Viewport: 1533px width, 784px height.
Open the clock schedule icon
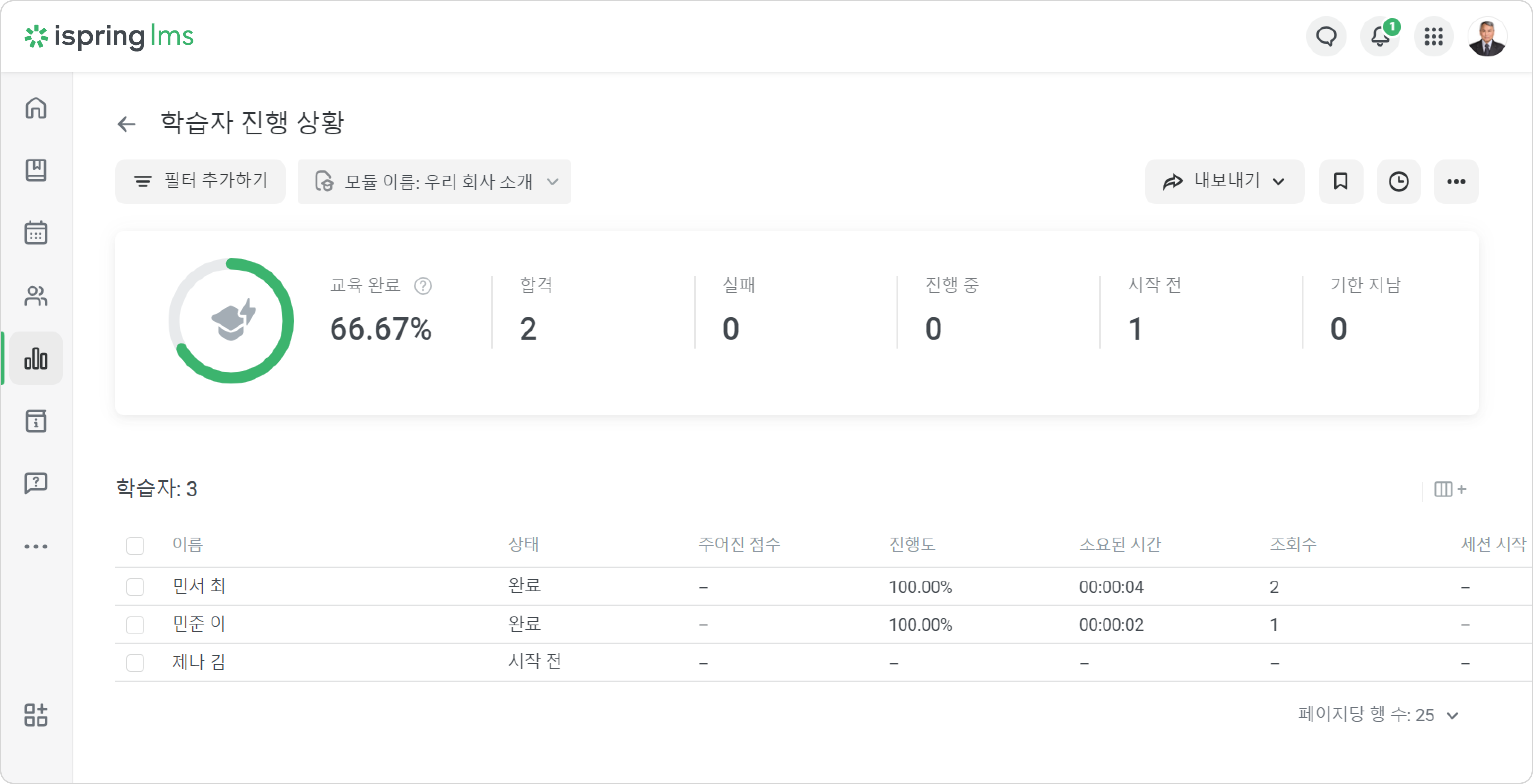1399,181
